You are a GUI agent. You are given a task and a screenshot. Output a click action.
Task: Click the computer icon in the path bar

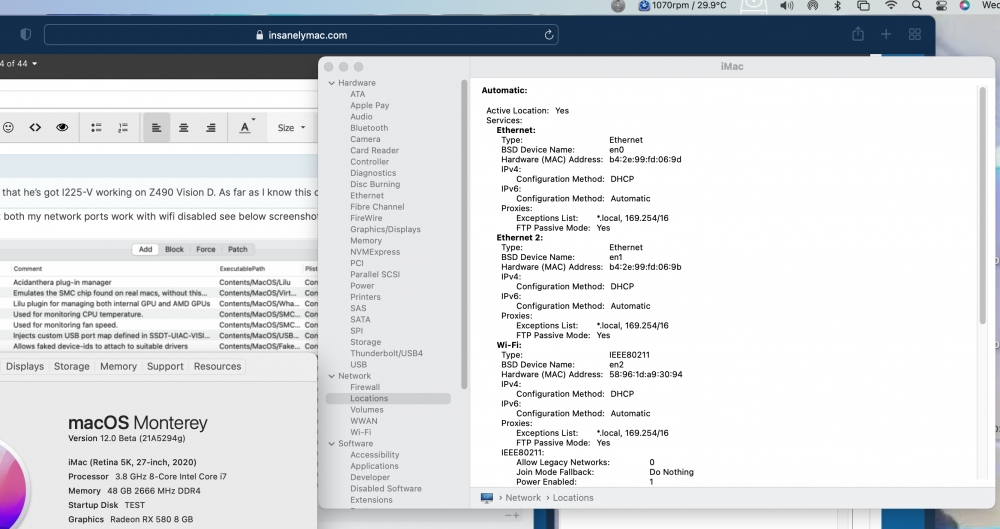point(487,498)
